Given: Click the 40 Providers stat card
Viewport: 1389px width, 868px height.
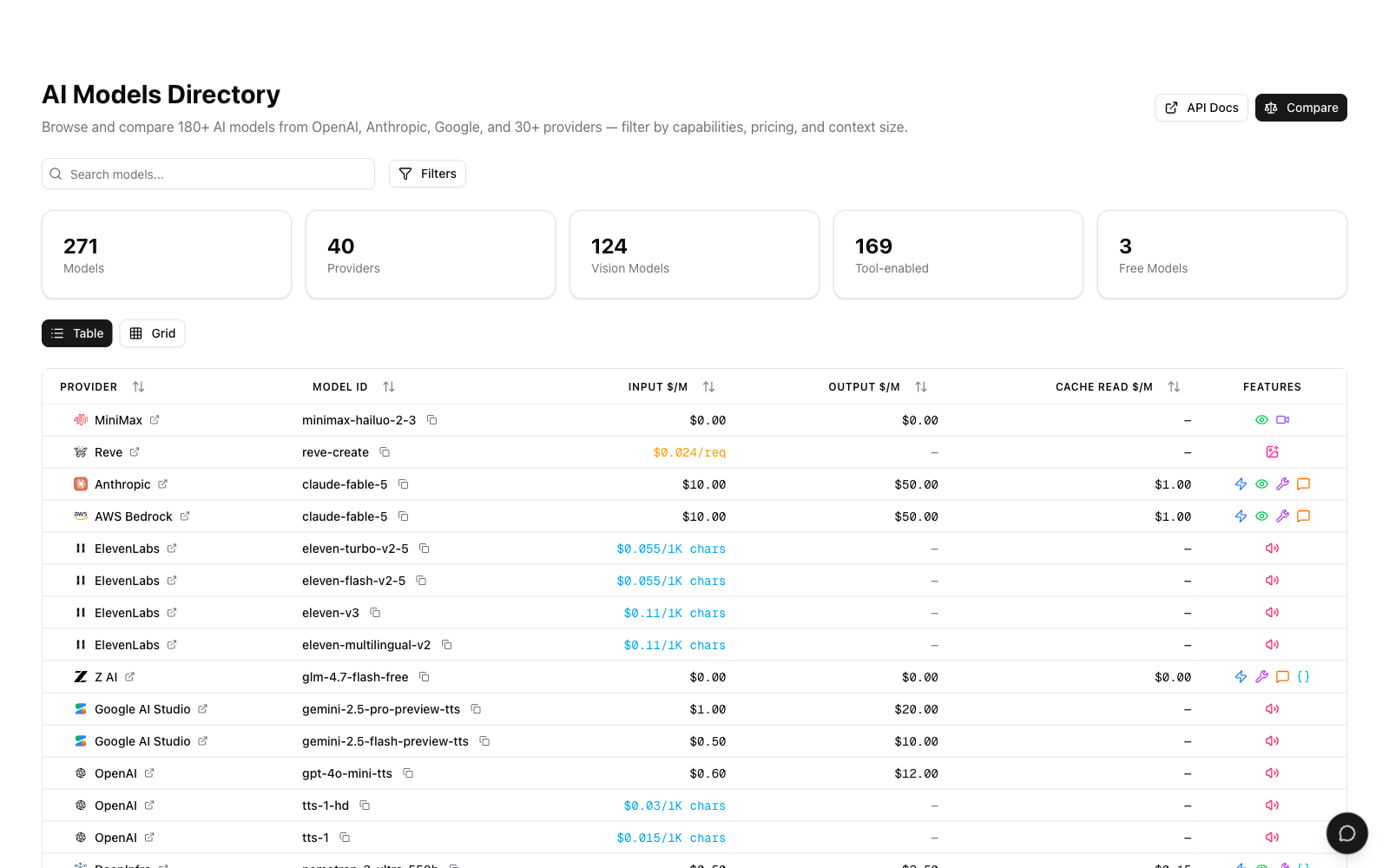Looking at the screenshot, I should 431,254.
